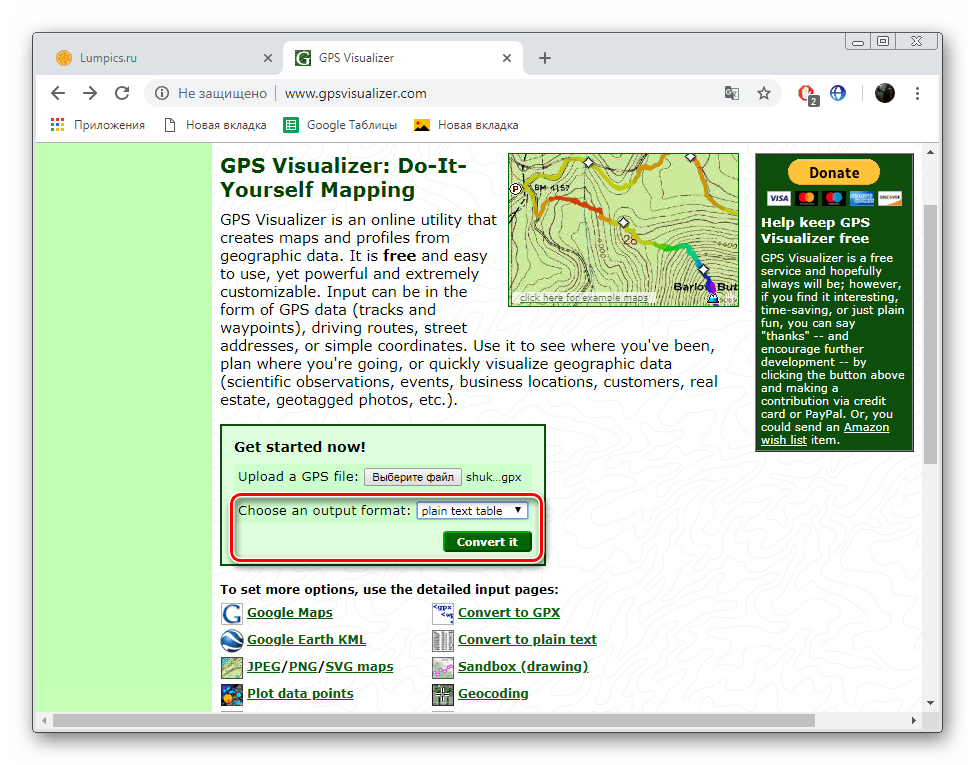975x765 pixels.
Task: Click the Google Earth KML globe icon
Action: click(x=232, y=640)
